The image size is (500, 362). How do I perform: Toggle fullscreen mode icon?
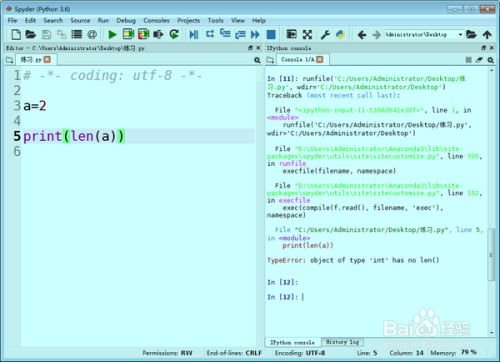[307, 34]
